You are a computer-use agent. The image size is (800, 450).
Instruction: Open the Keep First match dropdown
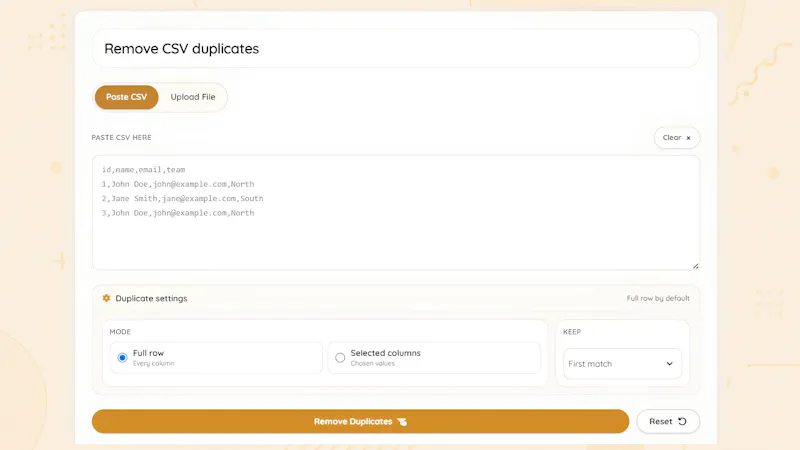(622, 364)
